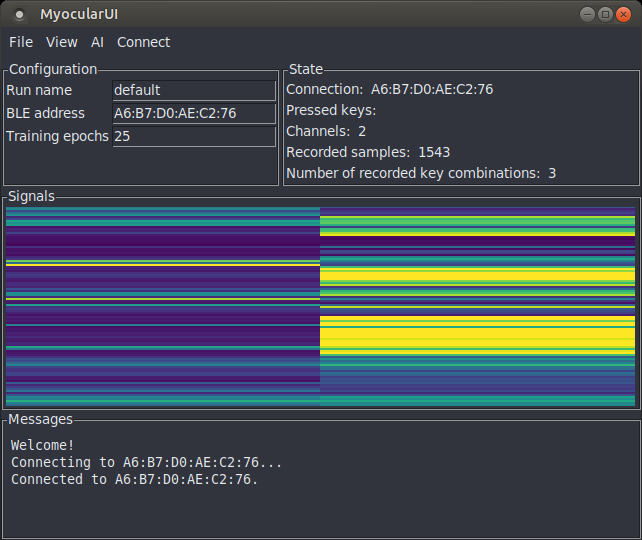Click the Connected to A6:B7:D0:AE:C2:76. message
642x540 pixels.
click(x=134, y=479)
